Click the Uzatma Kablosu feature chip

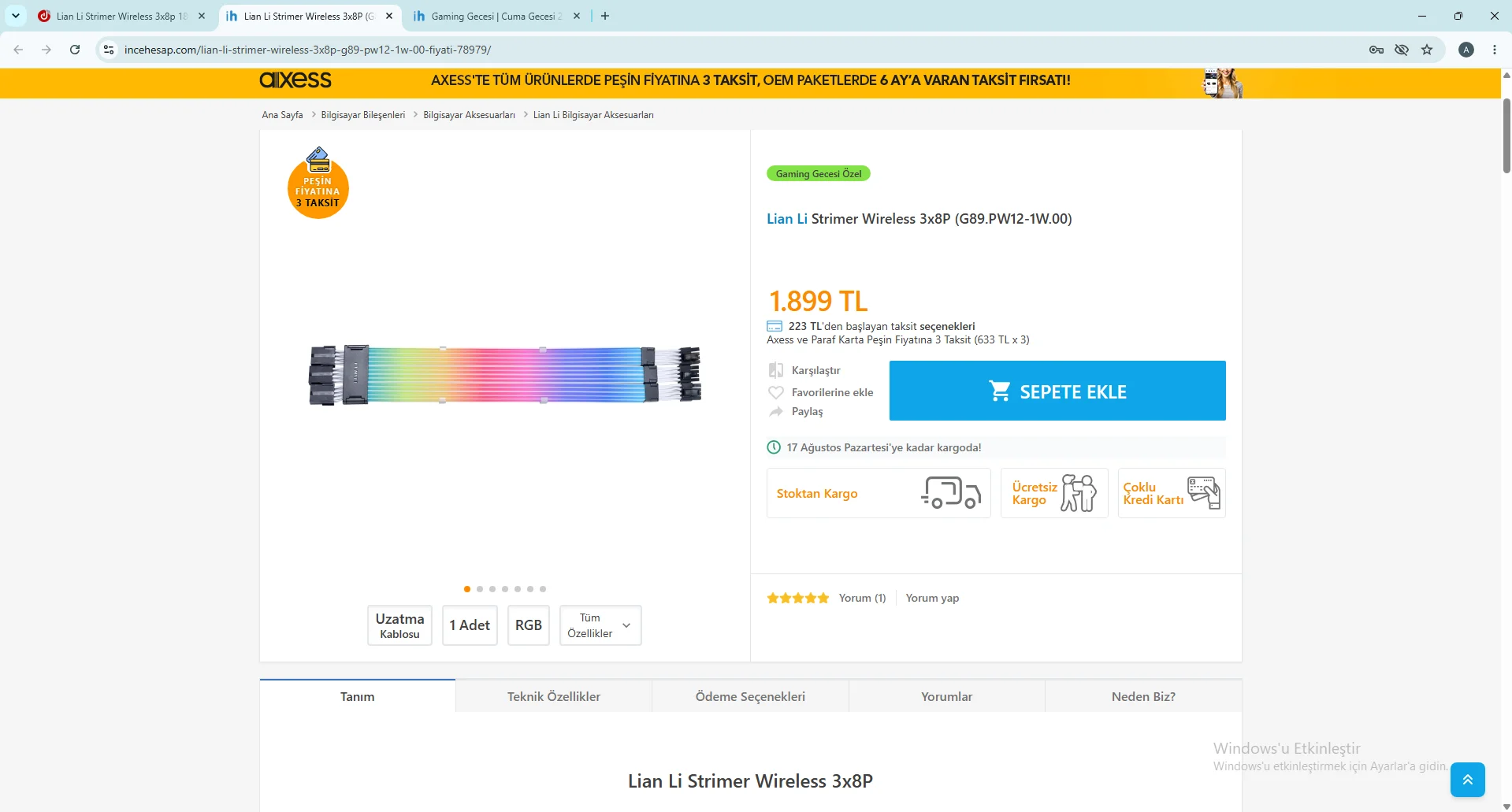tap(399, 625)
